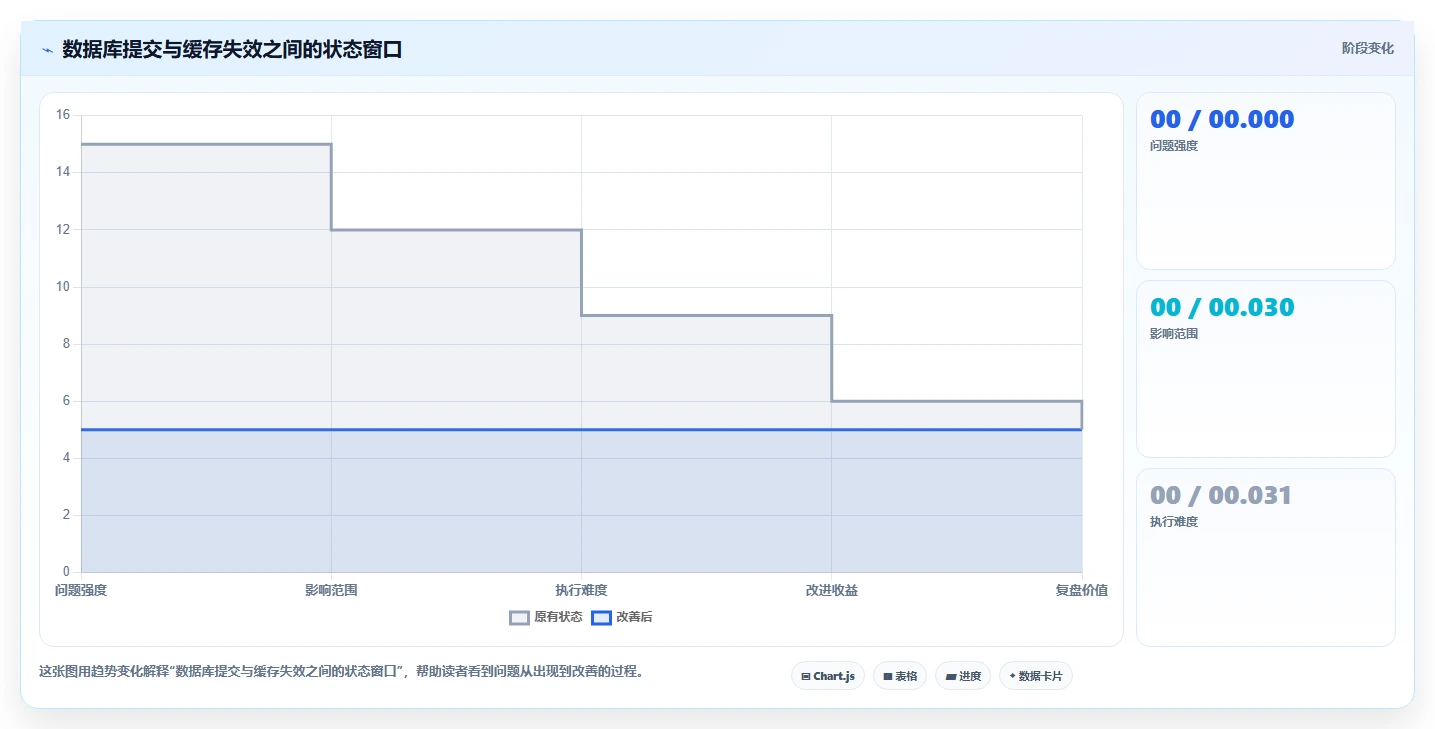This screenshot has width=1435, height=729.
Task: Click the 复盘价值 x-axis label
Action: click(1082, 590)
